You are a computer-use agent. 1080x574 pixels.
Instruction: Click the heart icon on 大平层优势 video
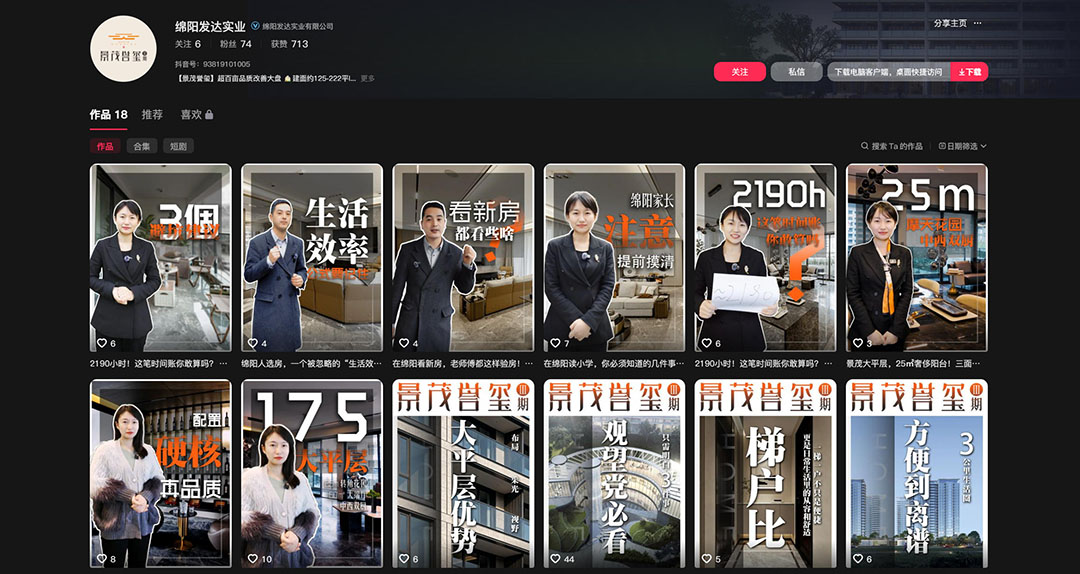coord(404,559)
